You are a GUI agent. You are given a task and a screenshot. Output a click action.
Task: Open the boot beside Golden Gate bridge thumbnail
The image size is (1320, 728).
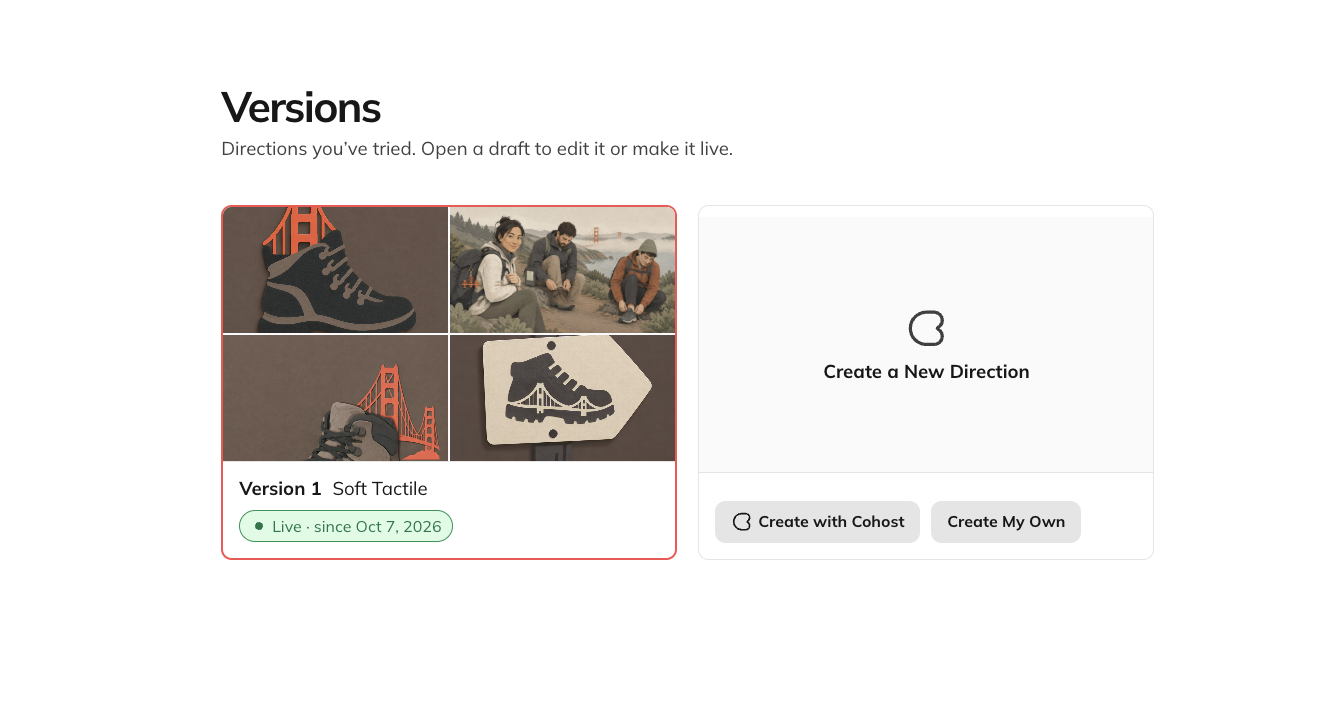(x=335, y=398)
